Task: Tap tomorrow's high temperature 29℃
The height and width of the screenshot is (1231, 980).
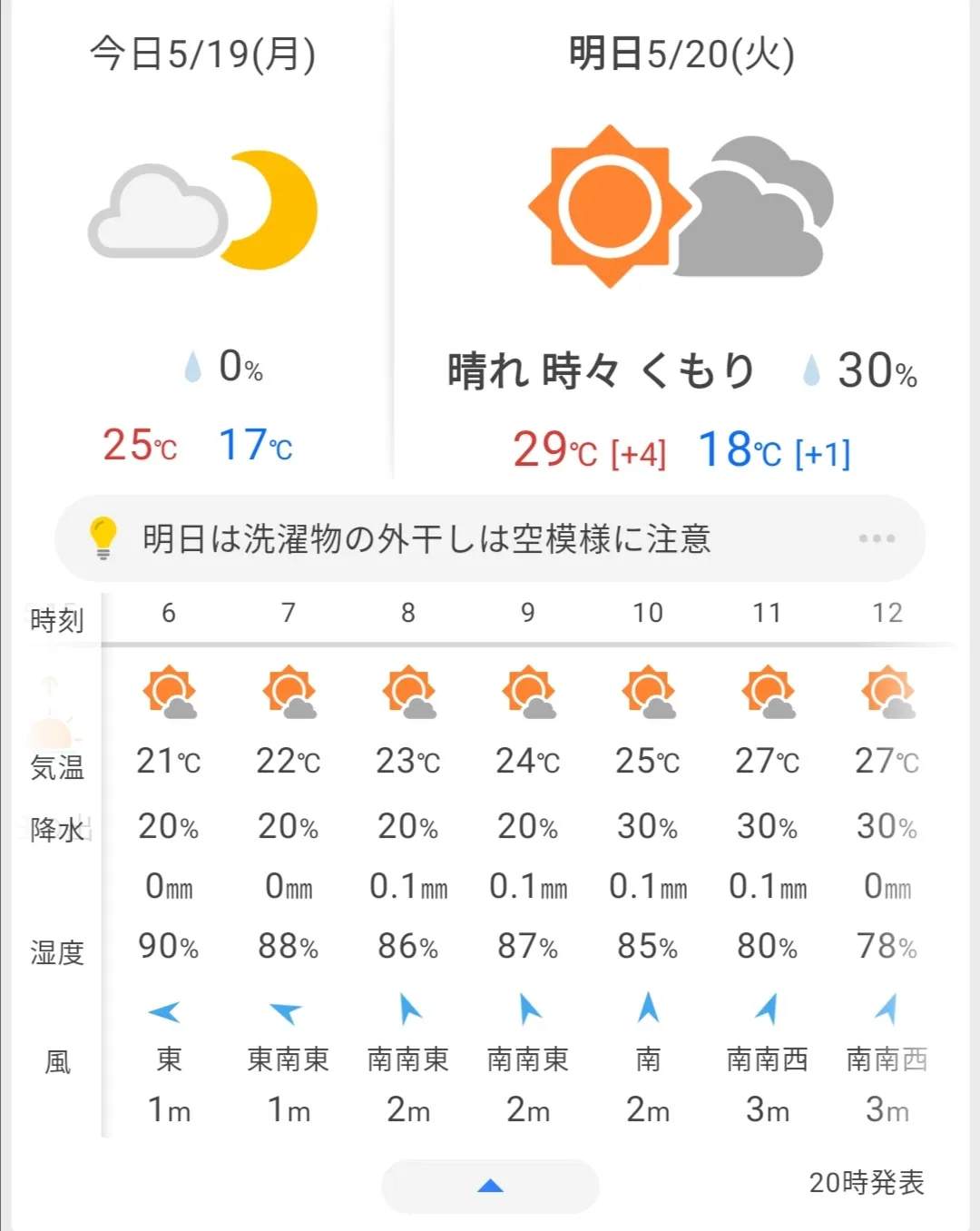Action: [554, 449]
